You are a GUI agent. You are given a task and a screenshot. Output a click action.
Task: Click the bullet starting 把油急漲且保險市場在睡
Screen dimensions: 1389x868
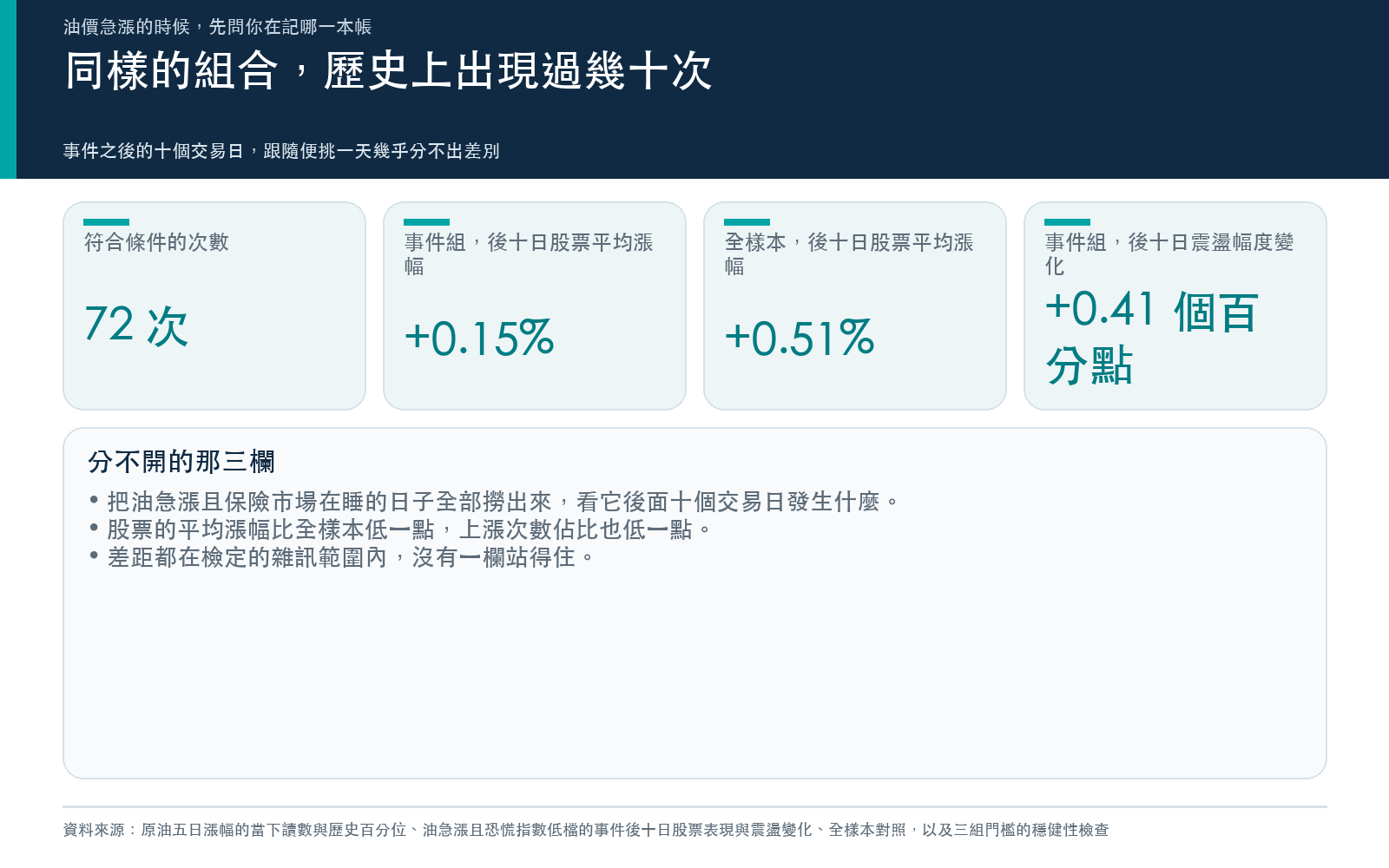coord(495,502)
